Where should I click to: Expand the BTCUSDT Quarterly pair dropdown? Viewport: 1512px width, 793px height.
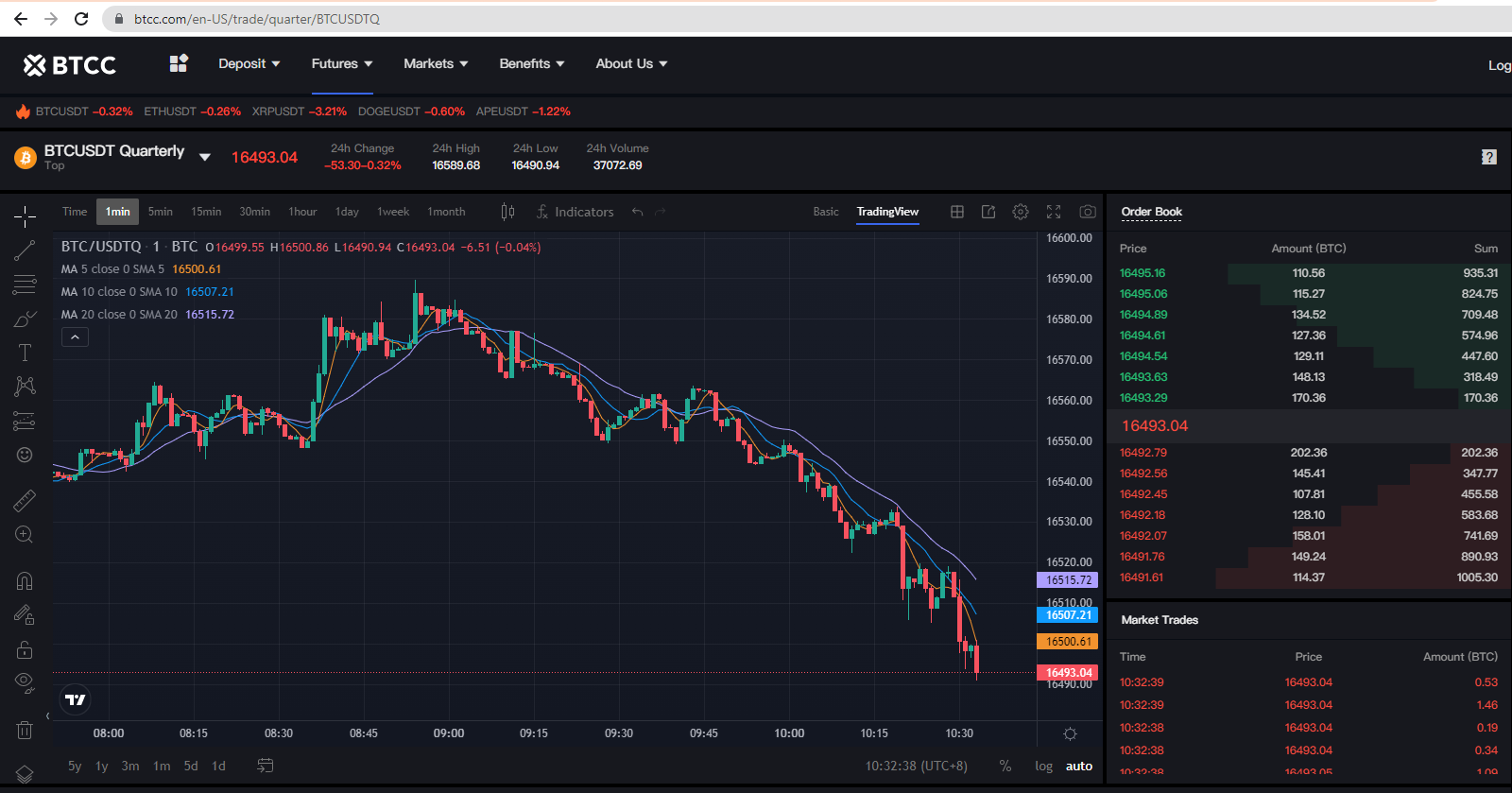(205, 157)
